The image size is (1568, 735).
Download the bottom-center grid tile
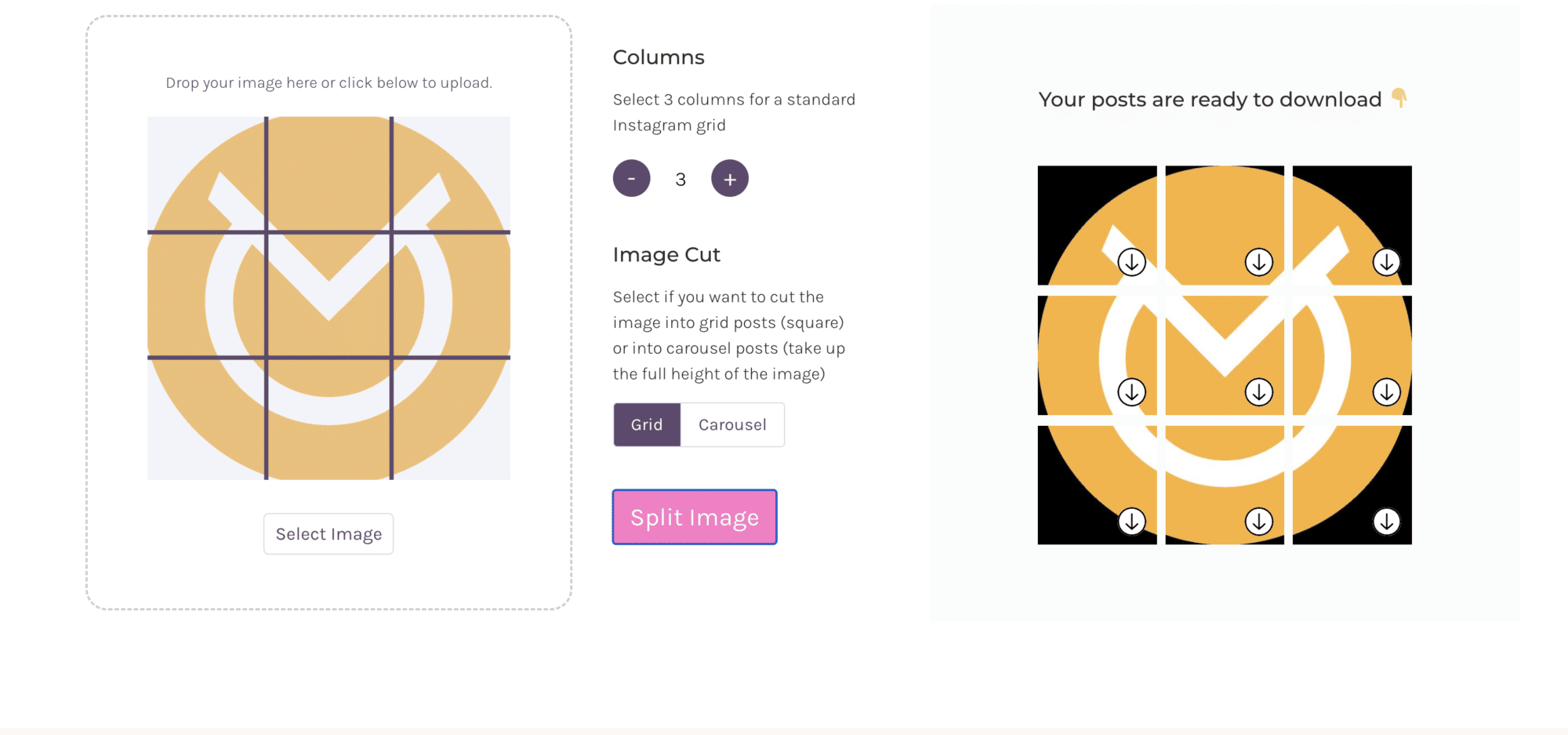1259,521
